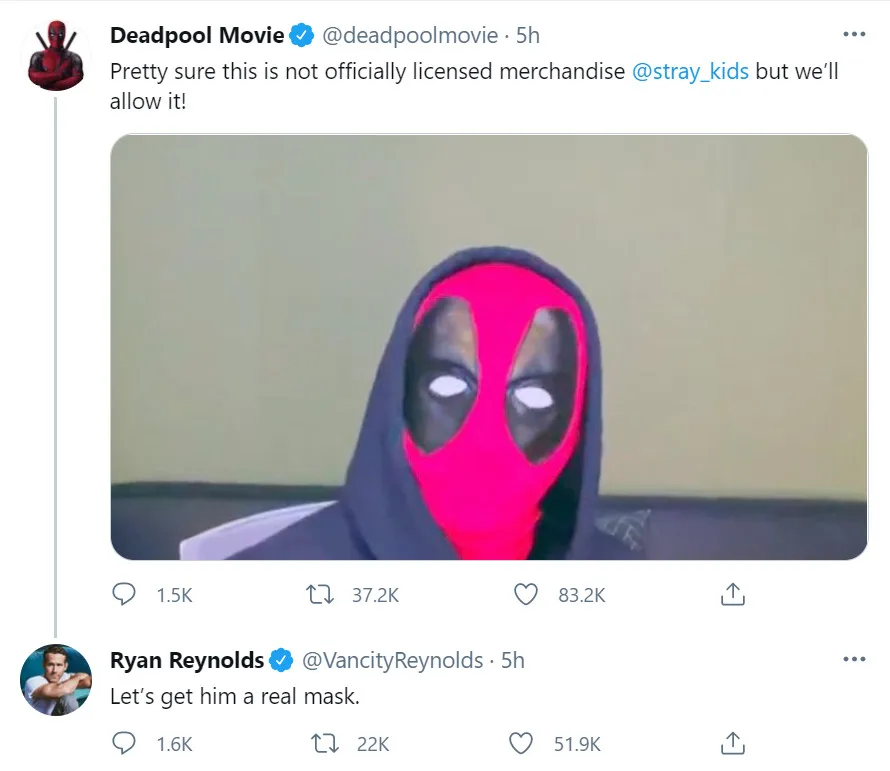Like Ryan Reynolds' reply
Screen dimensions: 890x771
tap(521, 743)
